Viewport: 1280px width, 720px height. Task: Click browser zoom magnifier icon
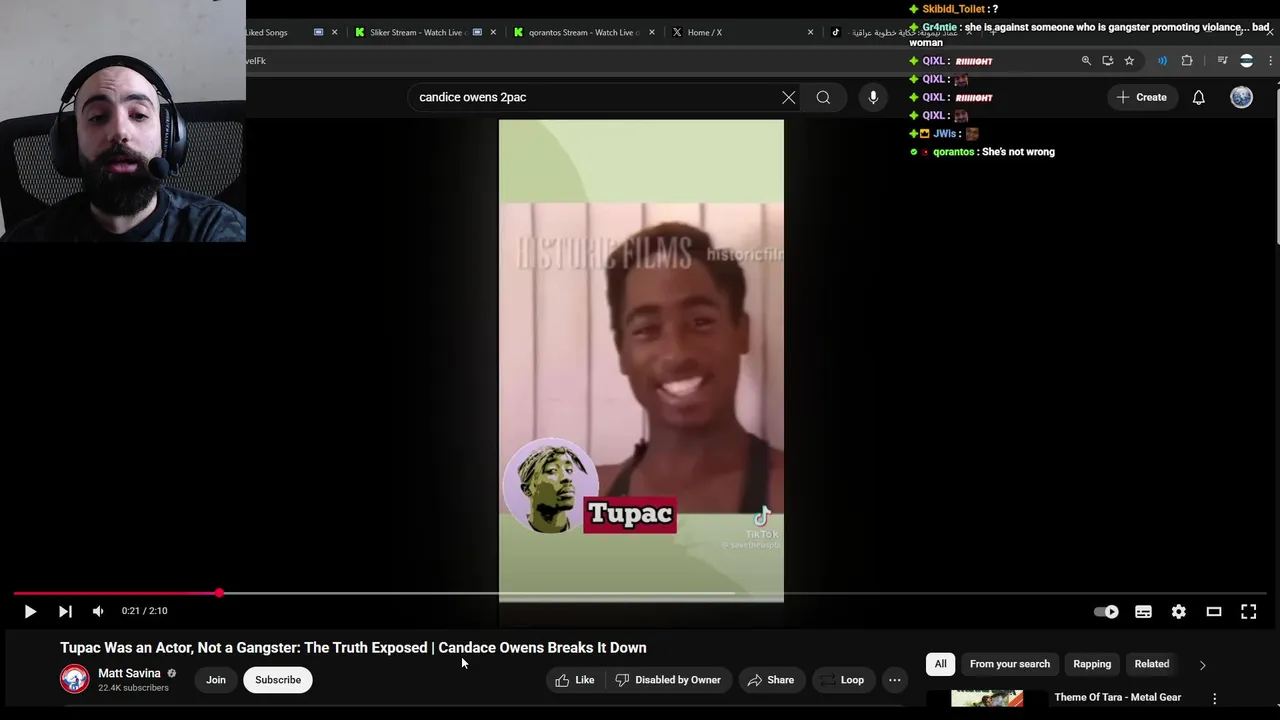pyautogui.click(x=1086, y=61)
